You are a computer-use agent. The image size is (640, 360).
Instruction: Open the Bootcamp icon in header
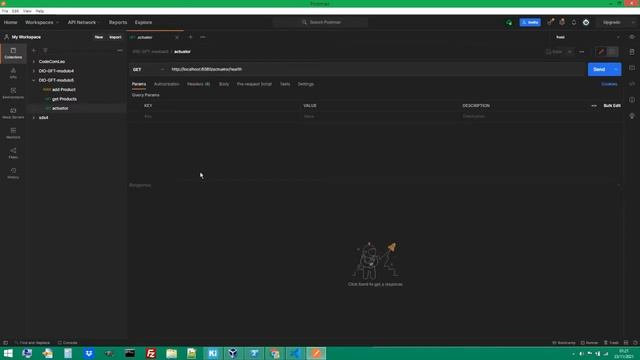tap(562, 22)
